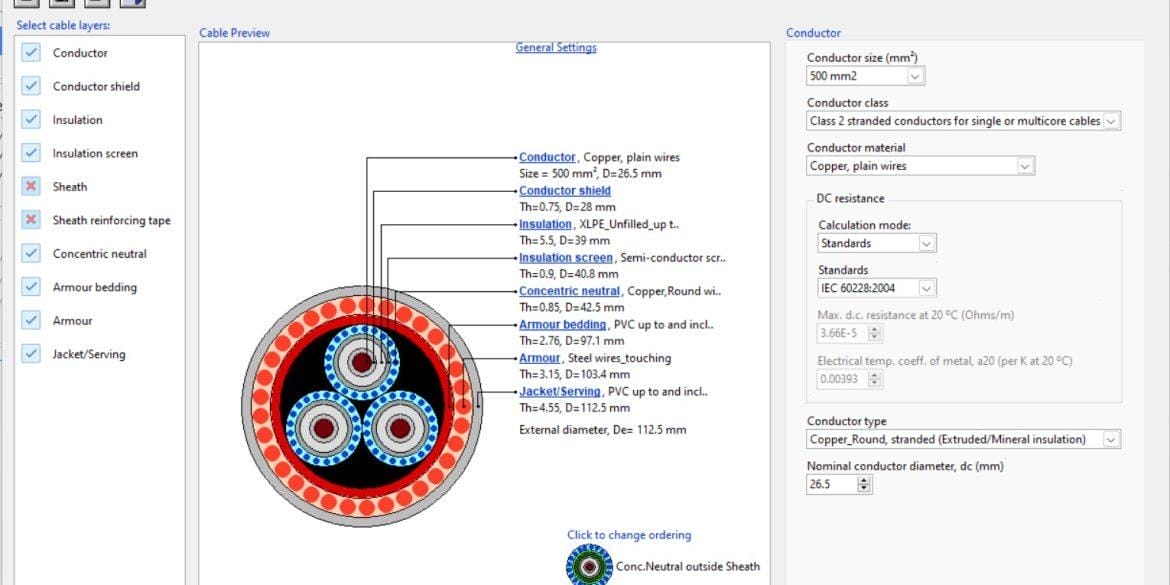This screenshot has width=1170, height=585.
Task: Open the General Settings link
Action: coord(556,48)
